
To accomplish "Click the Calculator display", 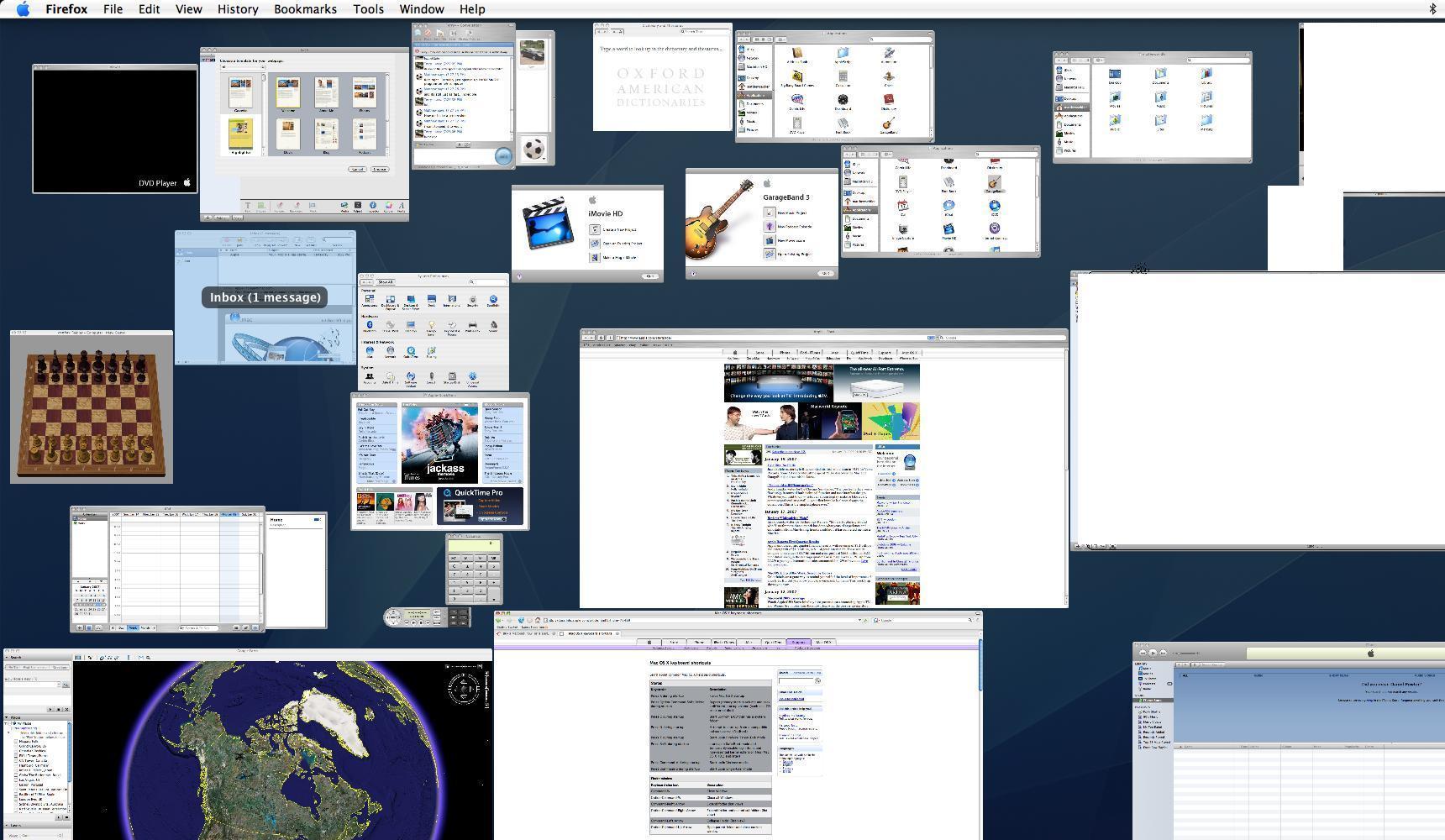I will (x=475, y=546).
